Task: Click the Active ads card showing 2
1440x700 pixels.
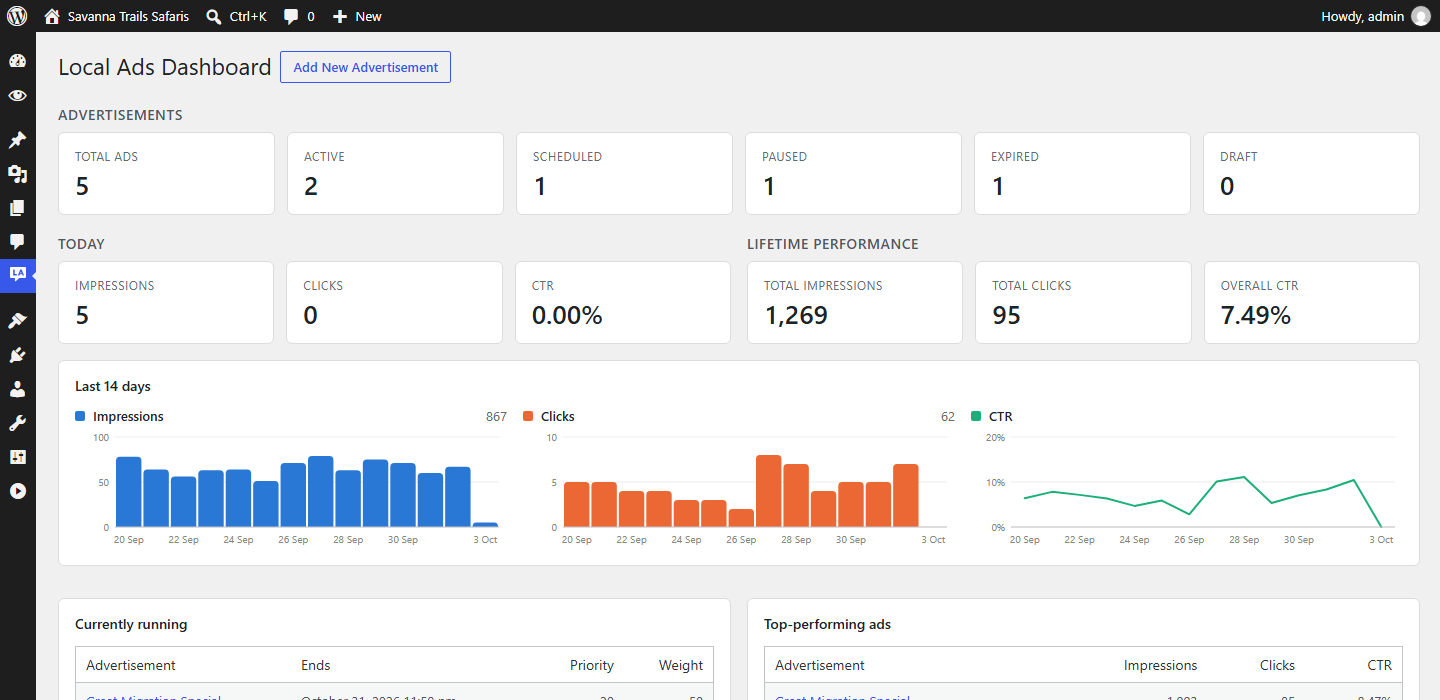Action: (x=395, y=173)
